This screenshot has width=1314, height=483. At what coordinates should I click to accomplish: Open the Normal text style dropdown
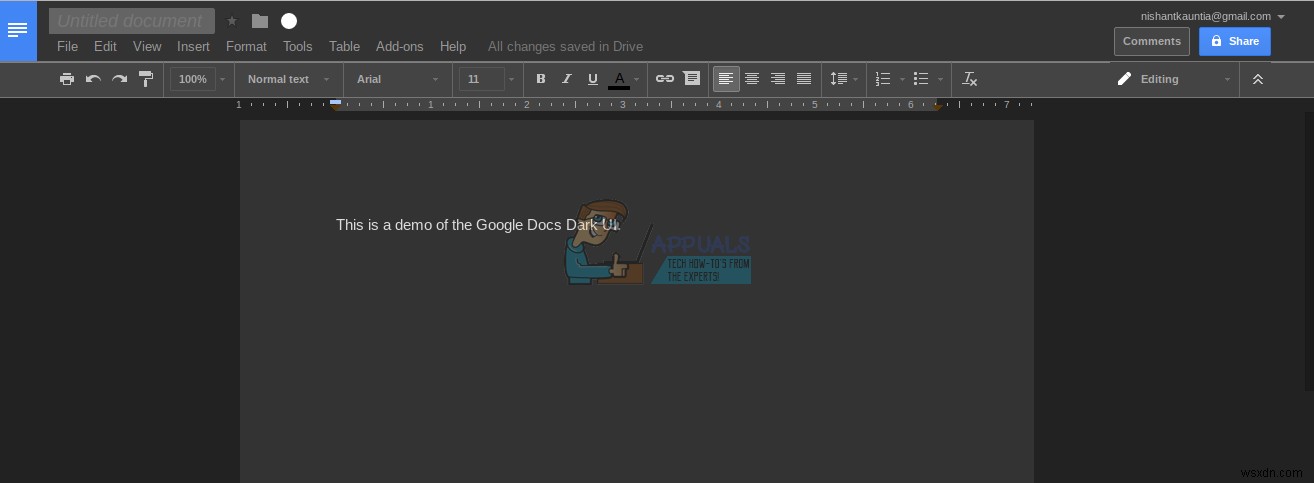click(289, 79)
